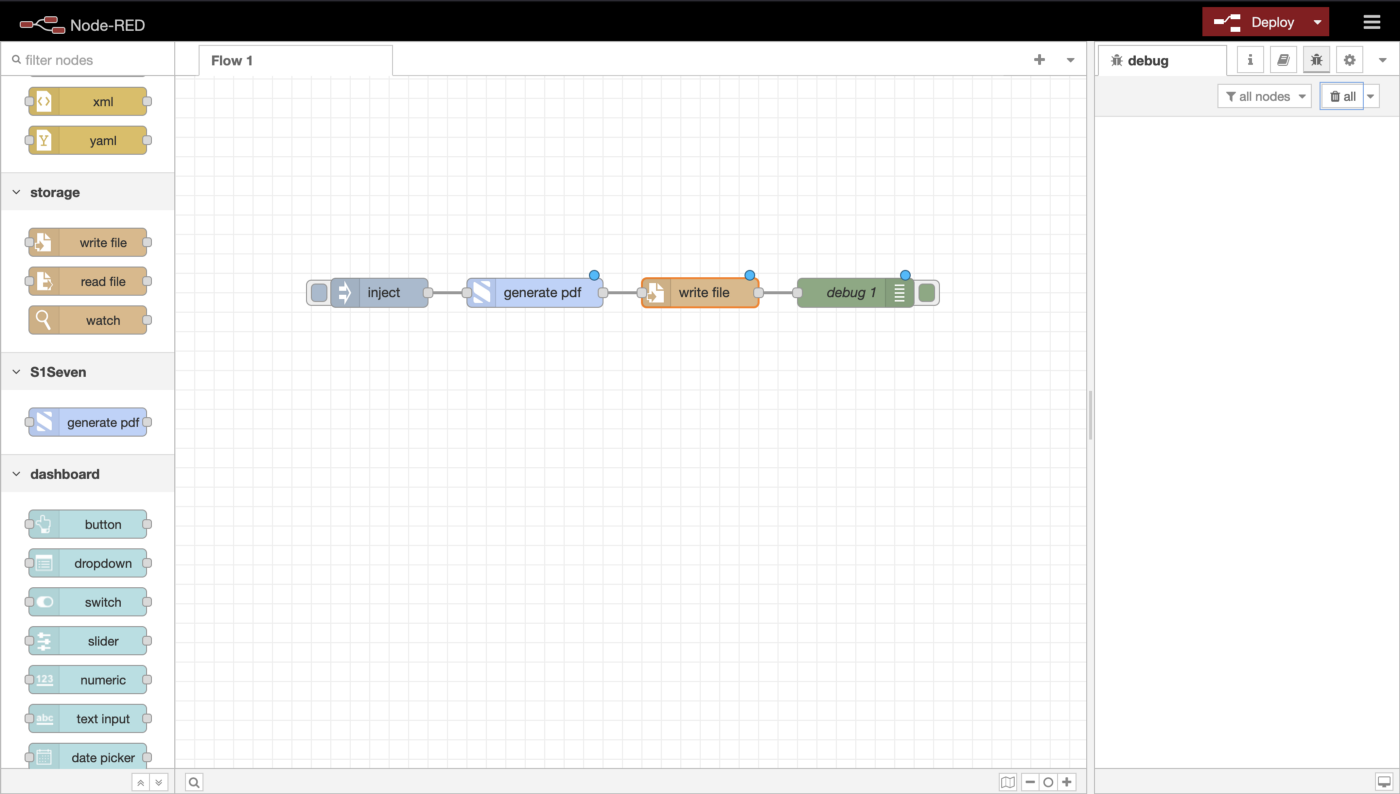Collapse the storage palette category
This screenshot has width=1400, height=794.
17,192
